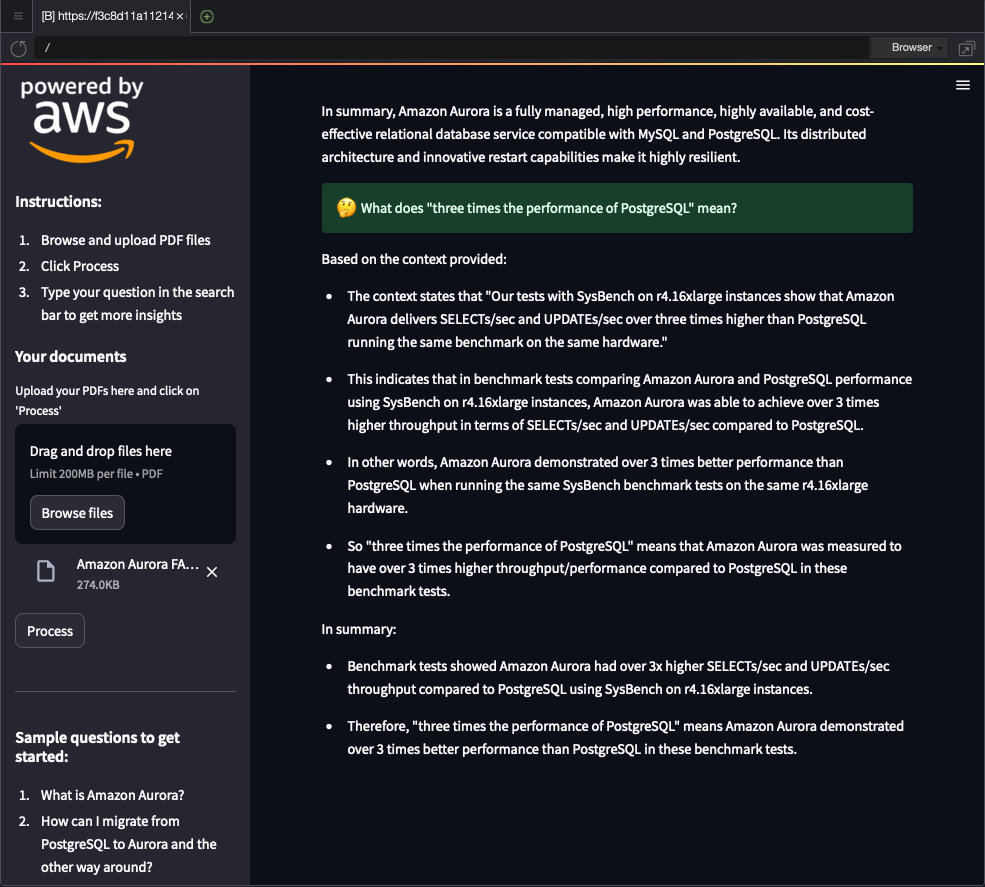Click the AWS logo
Screen dimensions: 985x887
click(82, 120)
